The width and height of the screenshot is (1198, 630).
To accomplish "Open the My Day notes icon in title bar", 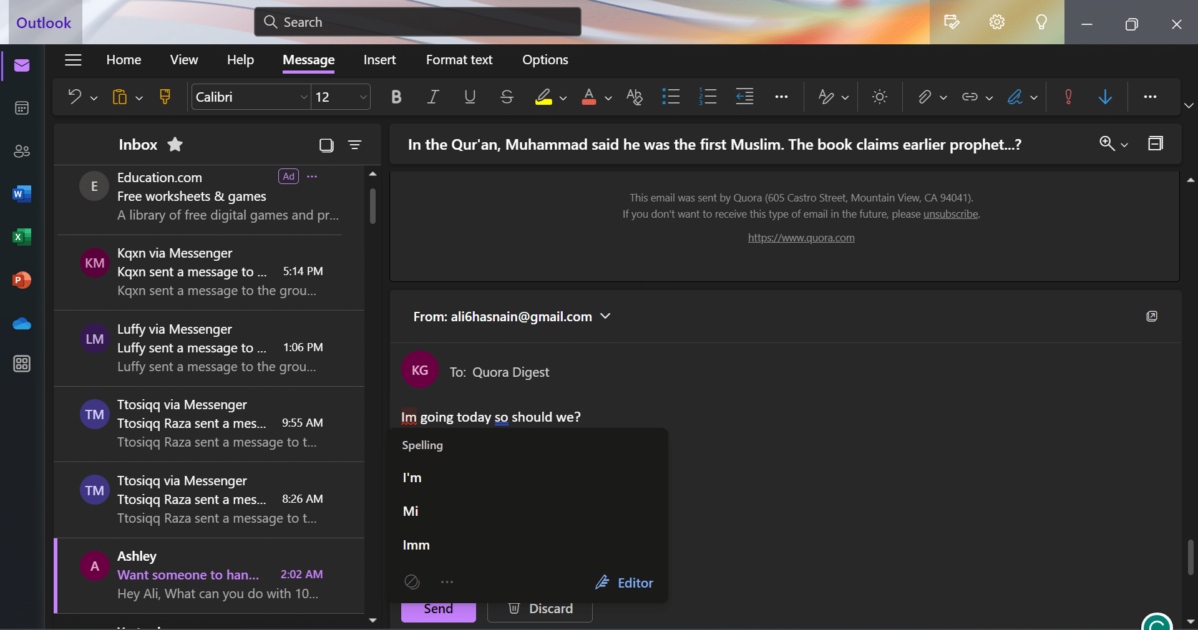I will tap(952, 22).
